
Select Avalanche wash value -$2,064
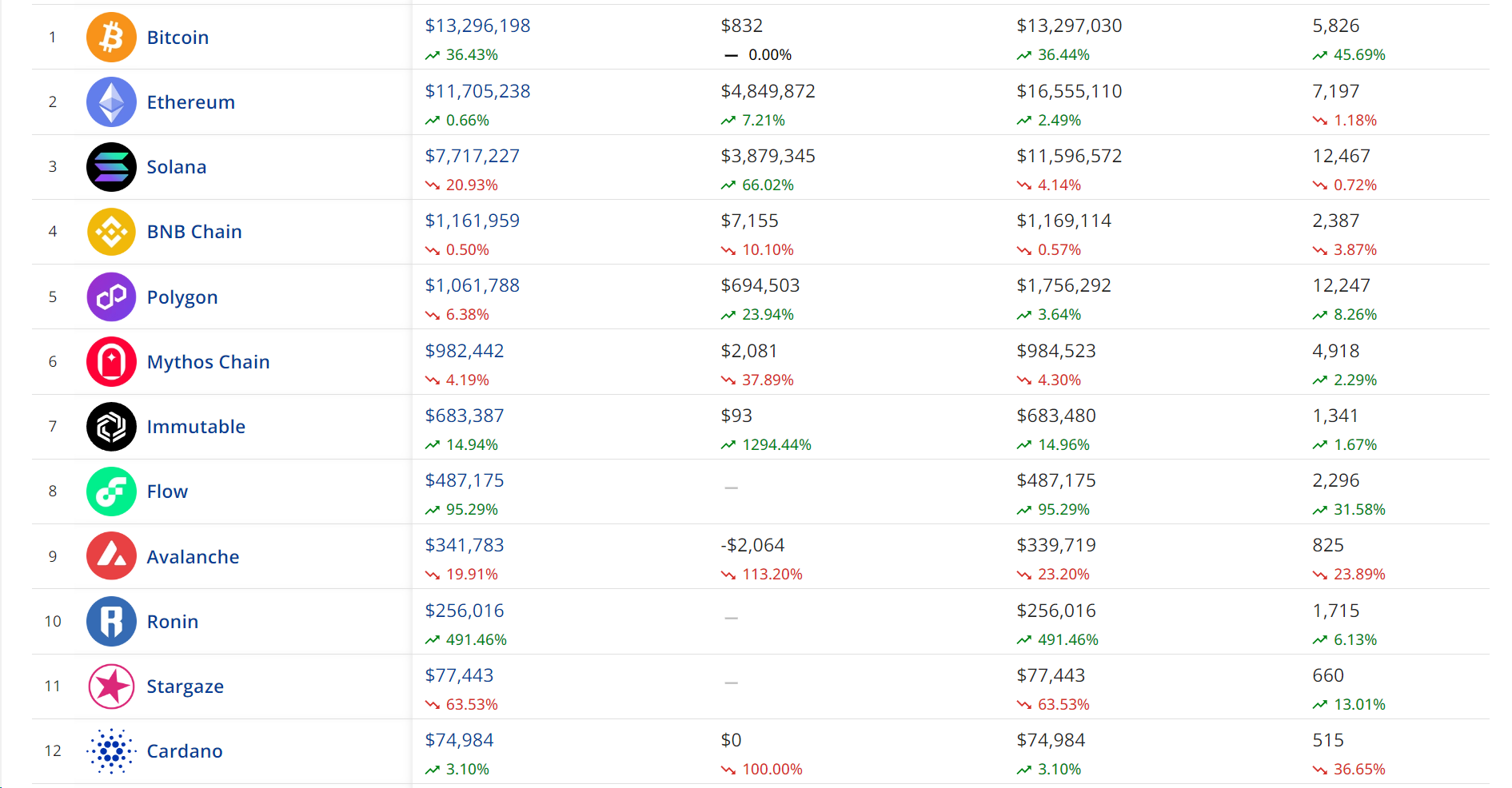[x=752, y=545]
